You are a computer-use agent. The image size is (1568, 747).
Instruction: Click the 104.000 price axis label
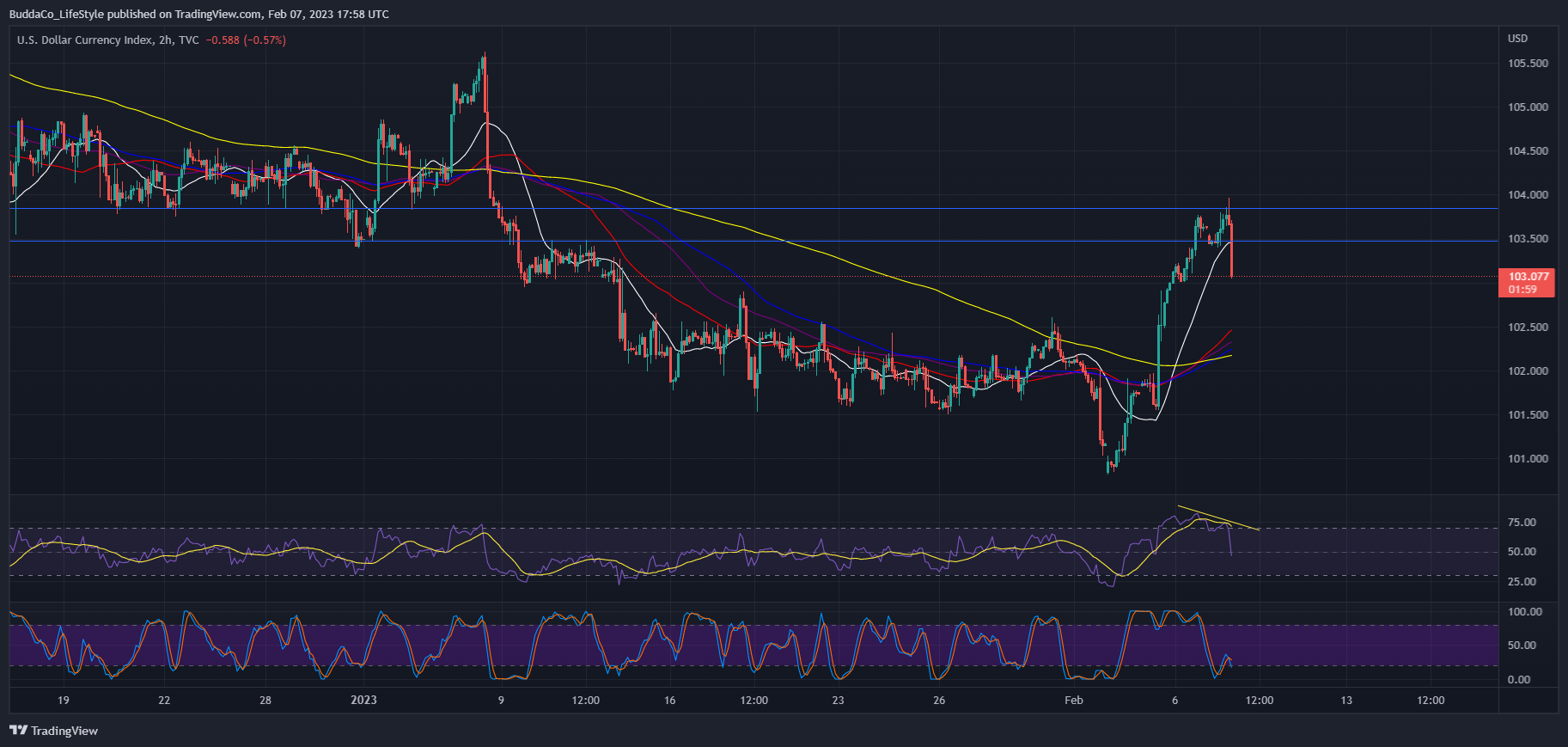(x=1528, y=195)
